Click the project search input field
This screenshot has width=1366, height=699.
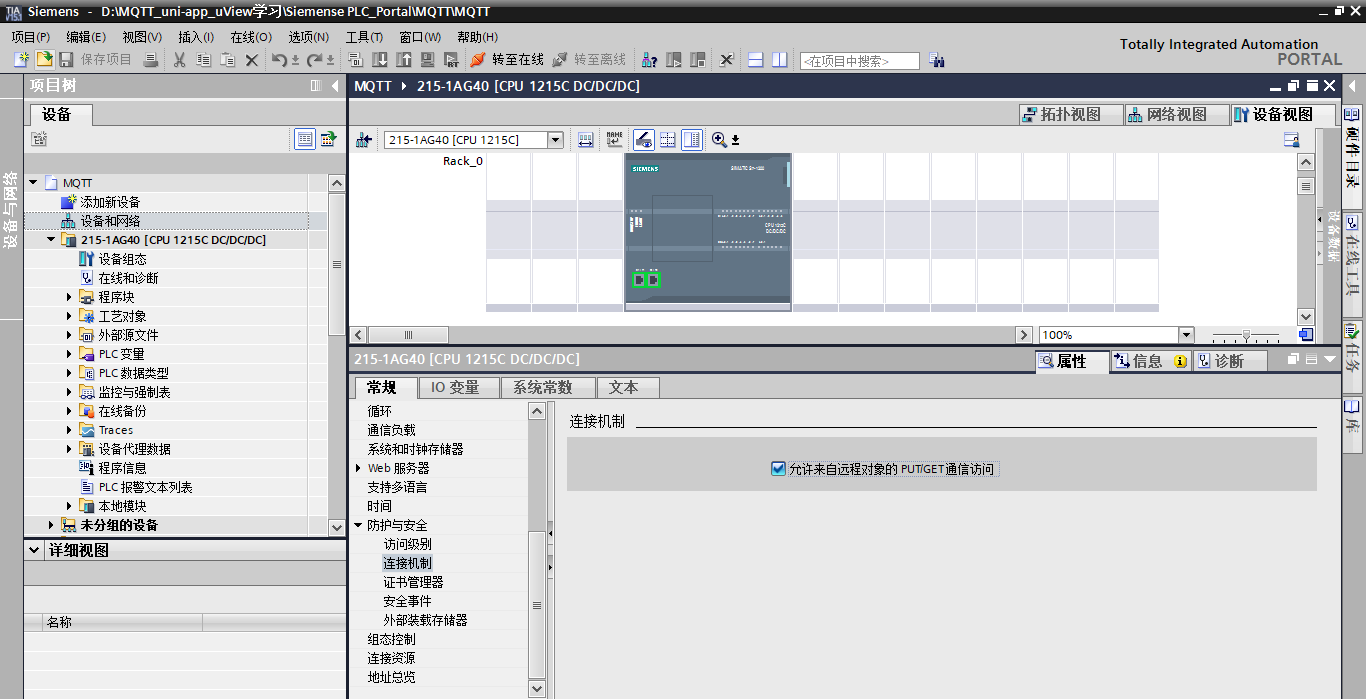click(x=859, y=61)
